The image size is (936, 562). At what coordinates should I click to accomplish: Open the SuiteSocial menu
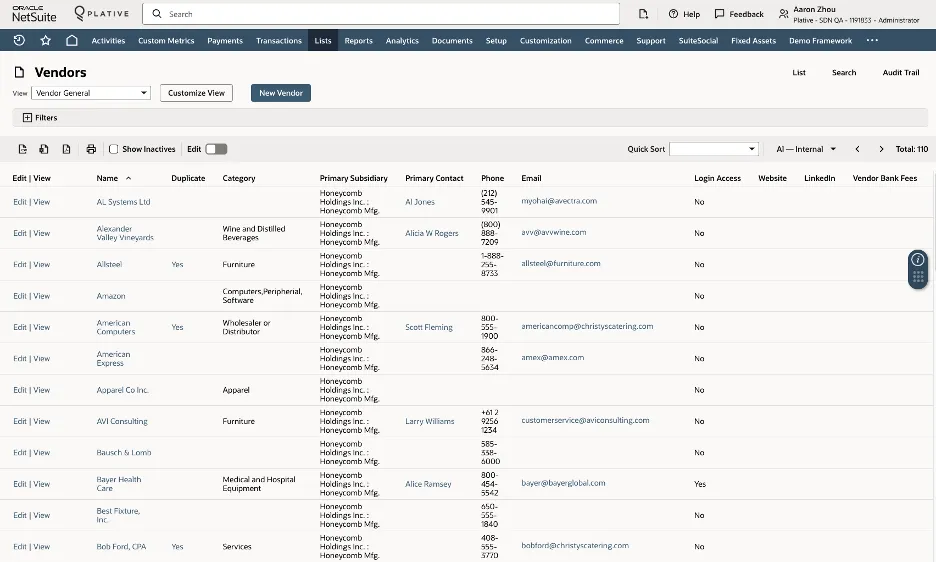[x=698, y=41]
